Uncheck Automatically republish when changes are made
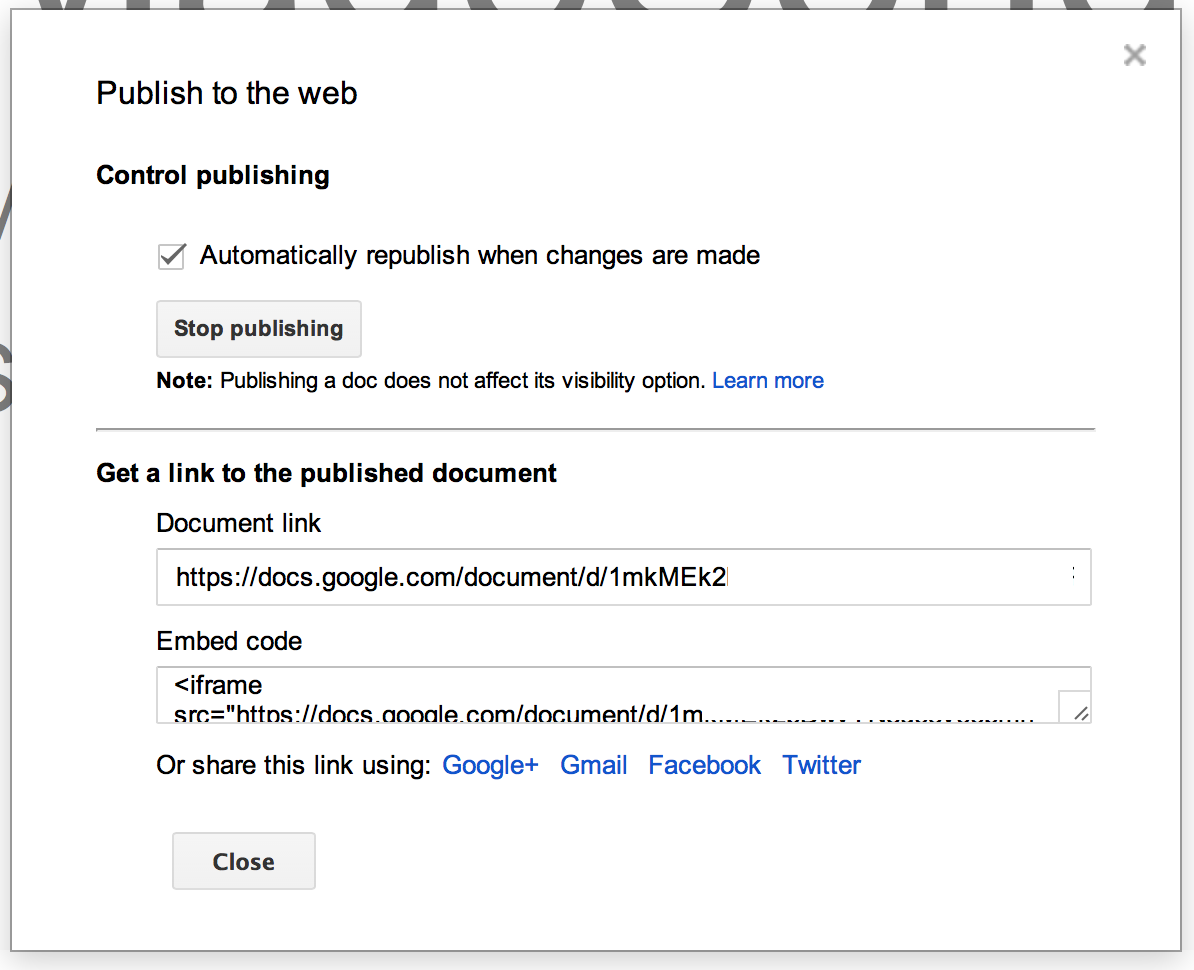The image size is (1194, 970). pos(171,256)
